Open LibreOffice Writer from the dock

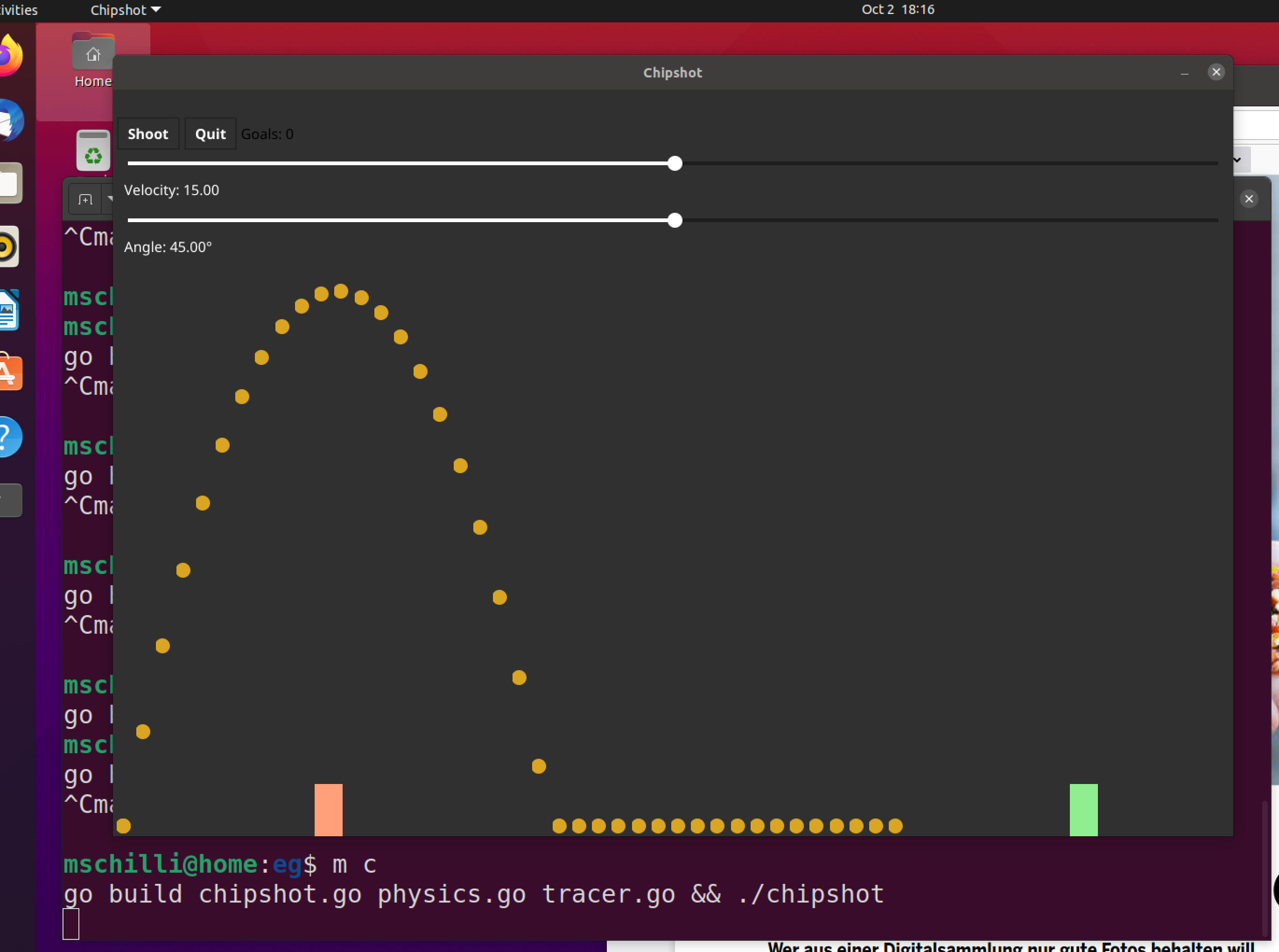tap(9, 310)
